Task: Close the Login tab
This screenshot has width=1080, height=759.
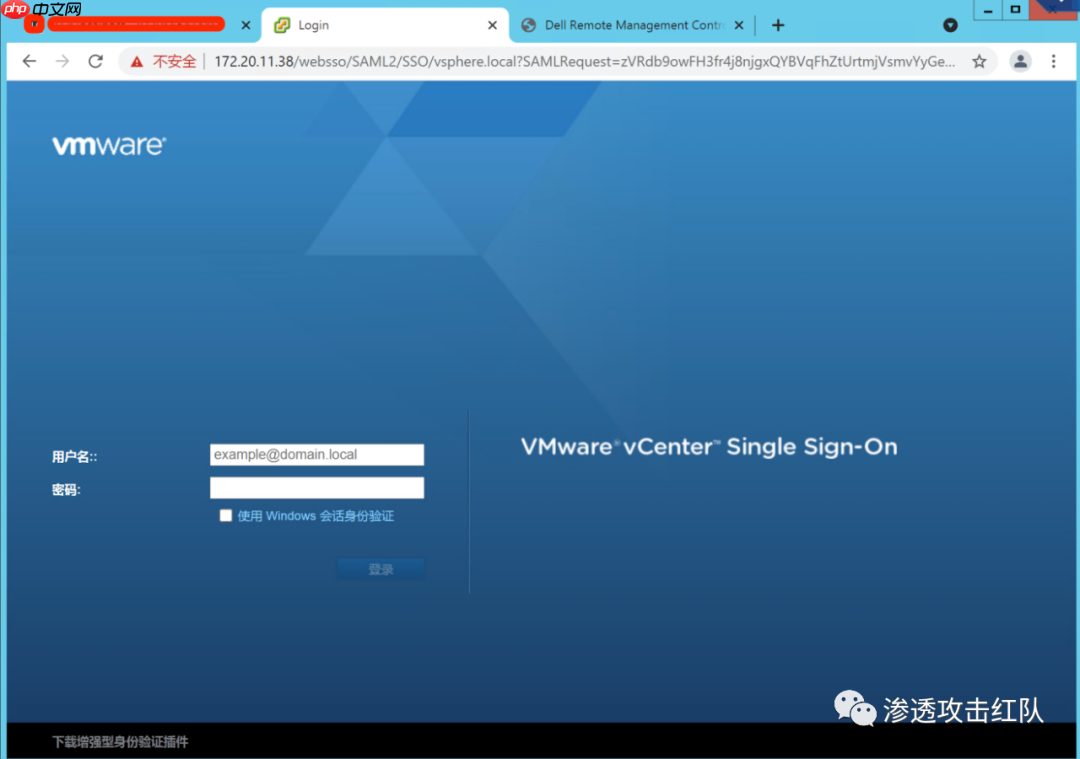Action: click(492, 25)
